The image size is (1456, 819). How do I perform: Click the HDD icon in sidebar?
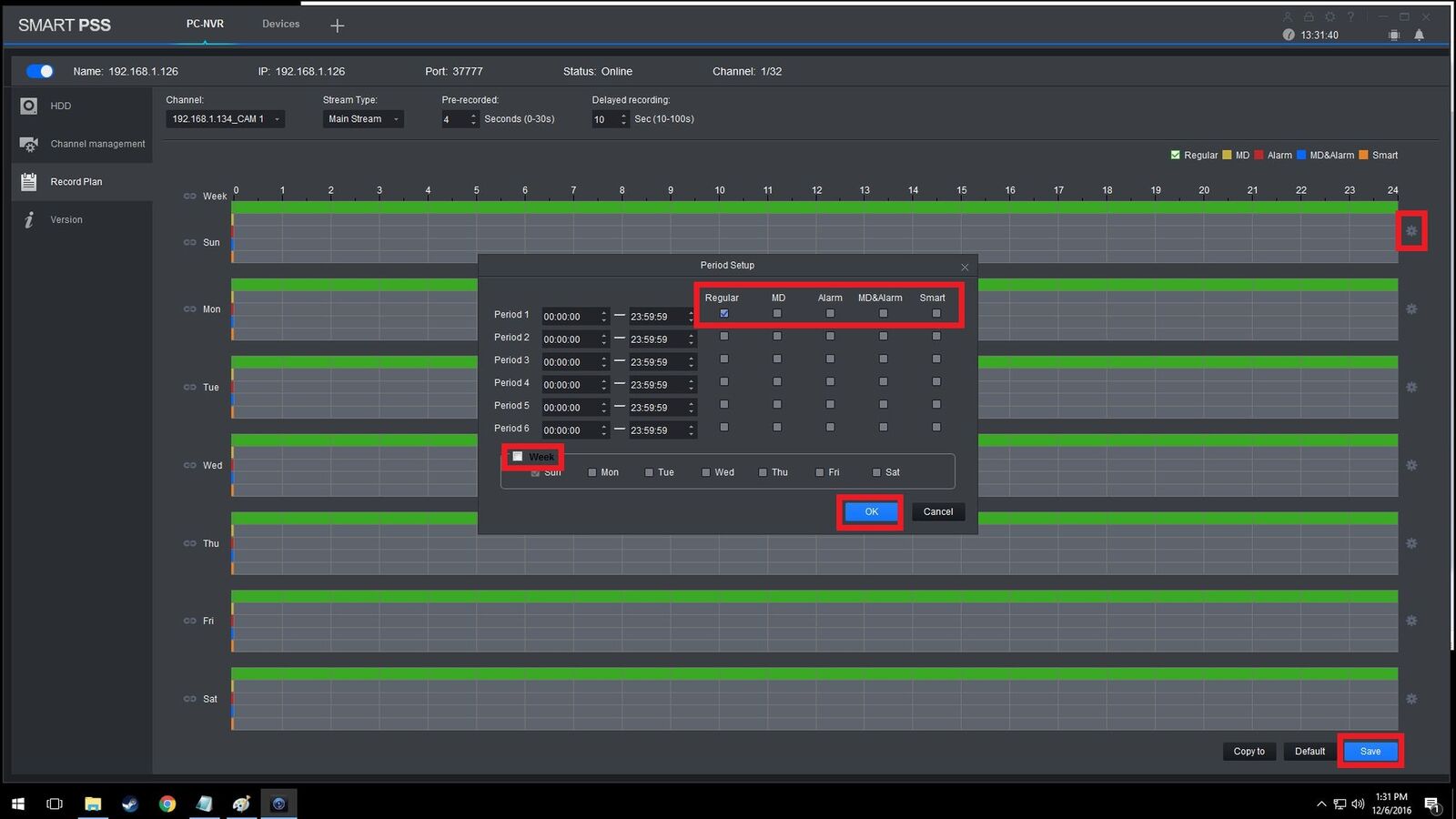(x=29, y=106)
